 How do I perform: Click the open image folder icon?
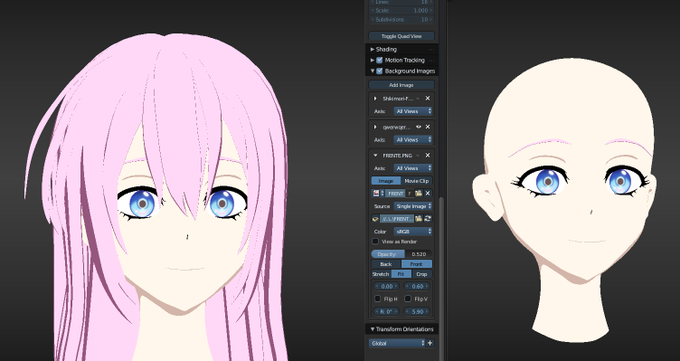point(418,194)
